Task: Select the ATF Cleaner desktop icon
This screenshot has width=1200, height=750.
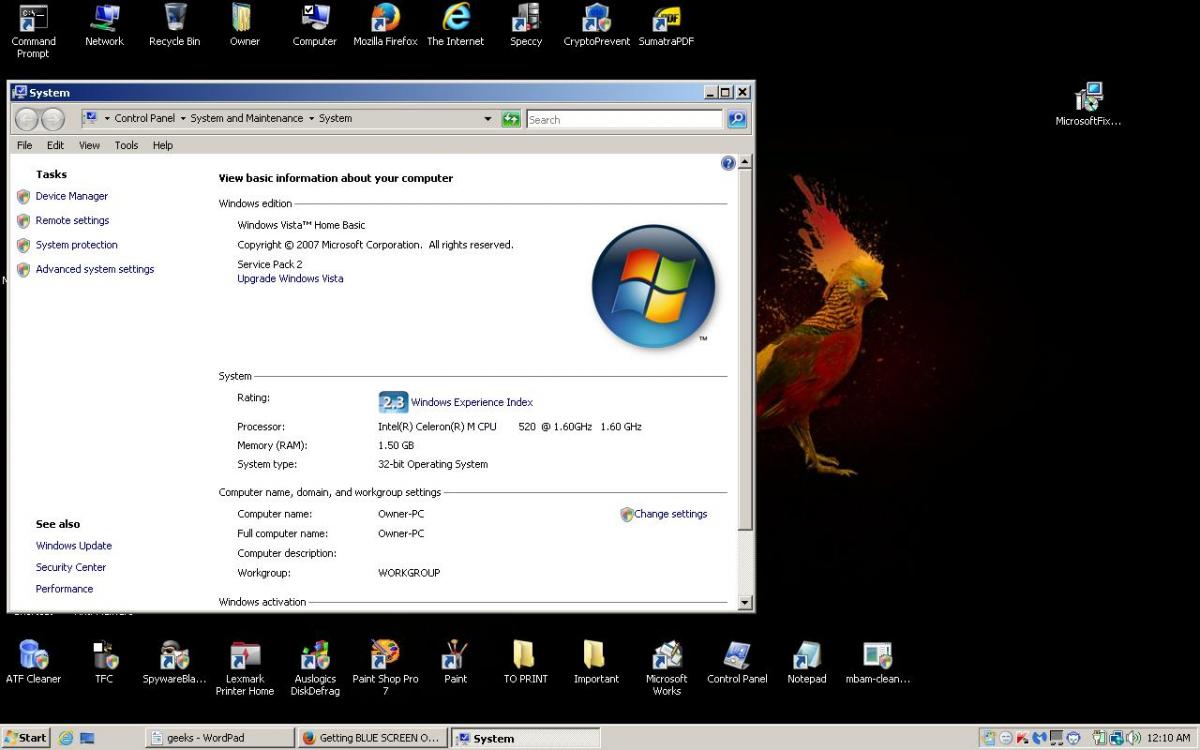Action: point(34,662)
